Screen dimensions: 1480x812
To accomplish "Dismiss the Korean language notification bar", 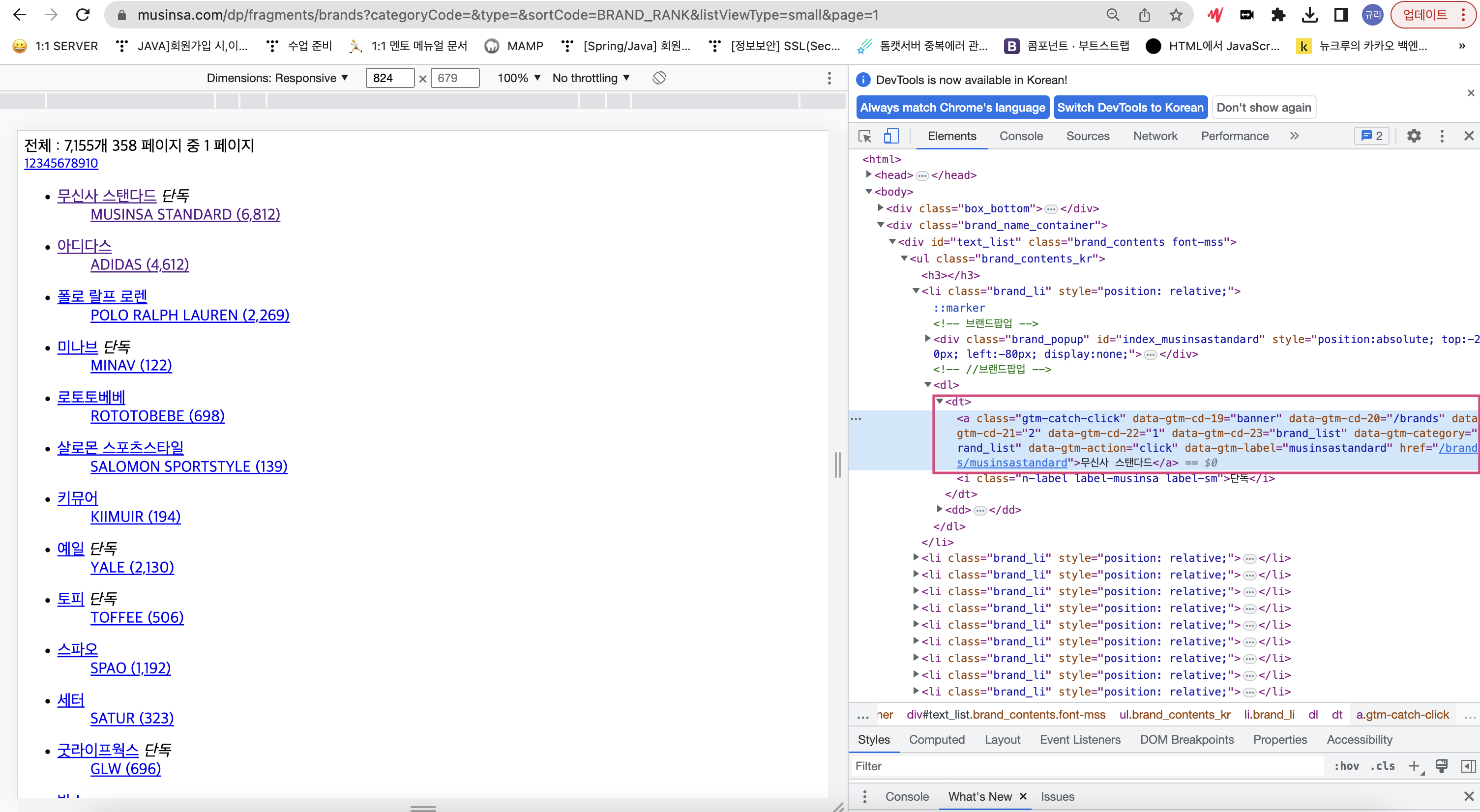I will (1471, 93).
